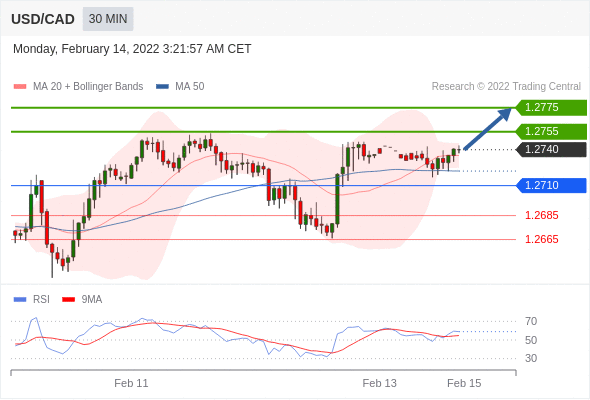This screenshot has width=590, height=400.
Task: Click the 30 MIN timeframe badge
Action: pos(108,19)
